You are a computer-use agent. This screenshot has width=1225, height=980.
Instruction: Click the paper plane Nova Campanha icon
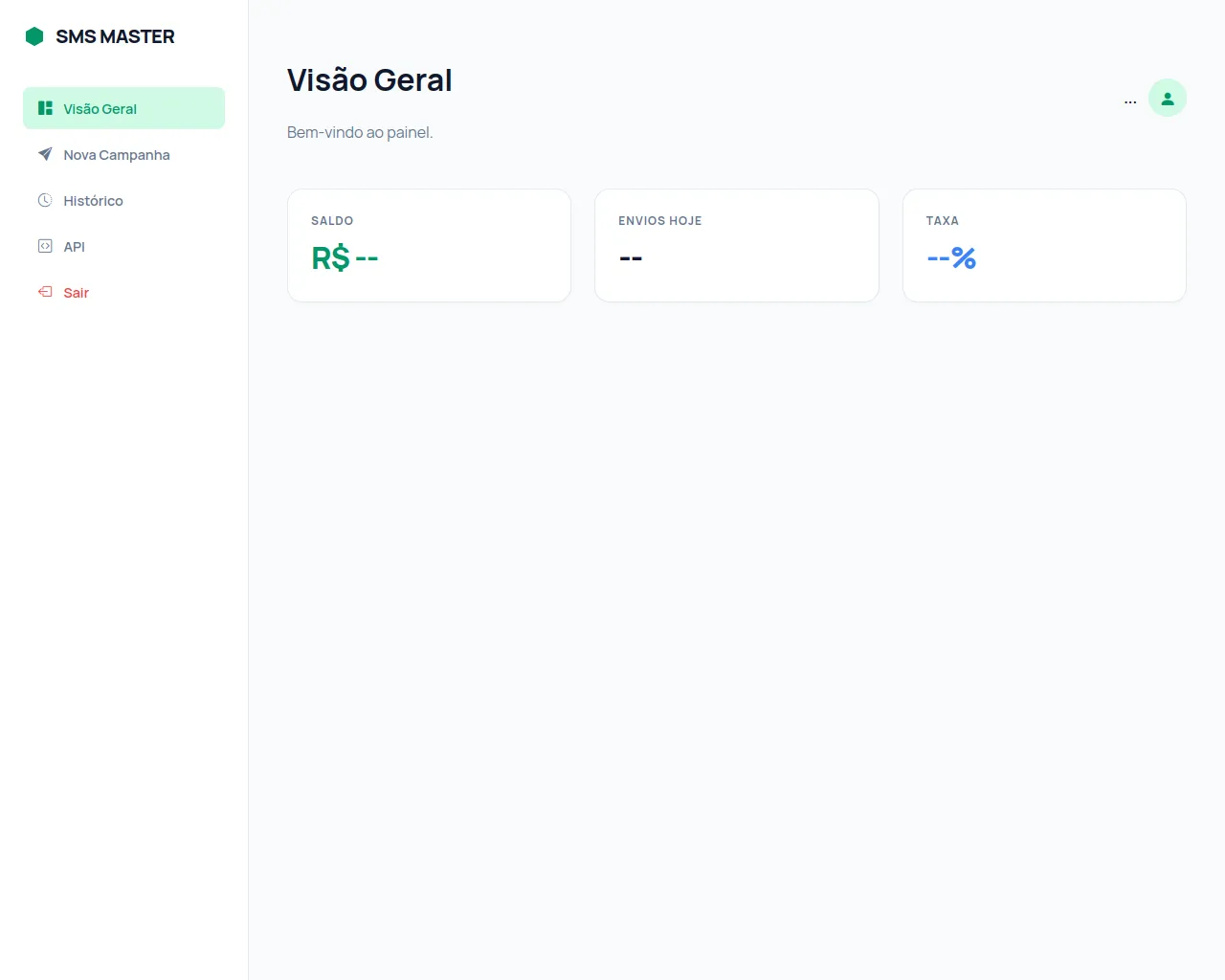coord(45,154)
